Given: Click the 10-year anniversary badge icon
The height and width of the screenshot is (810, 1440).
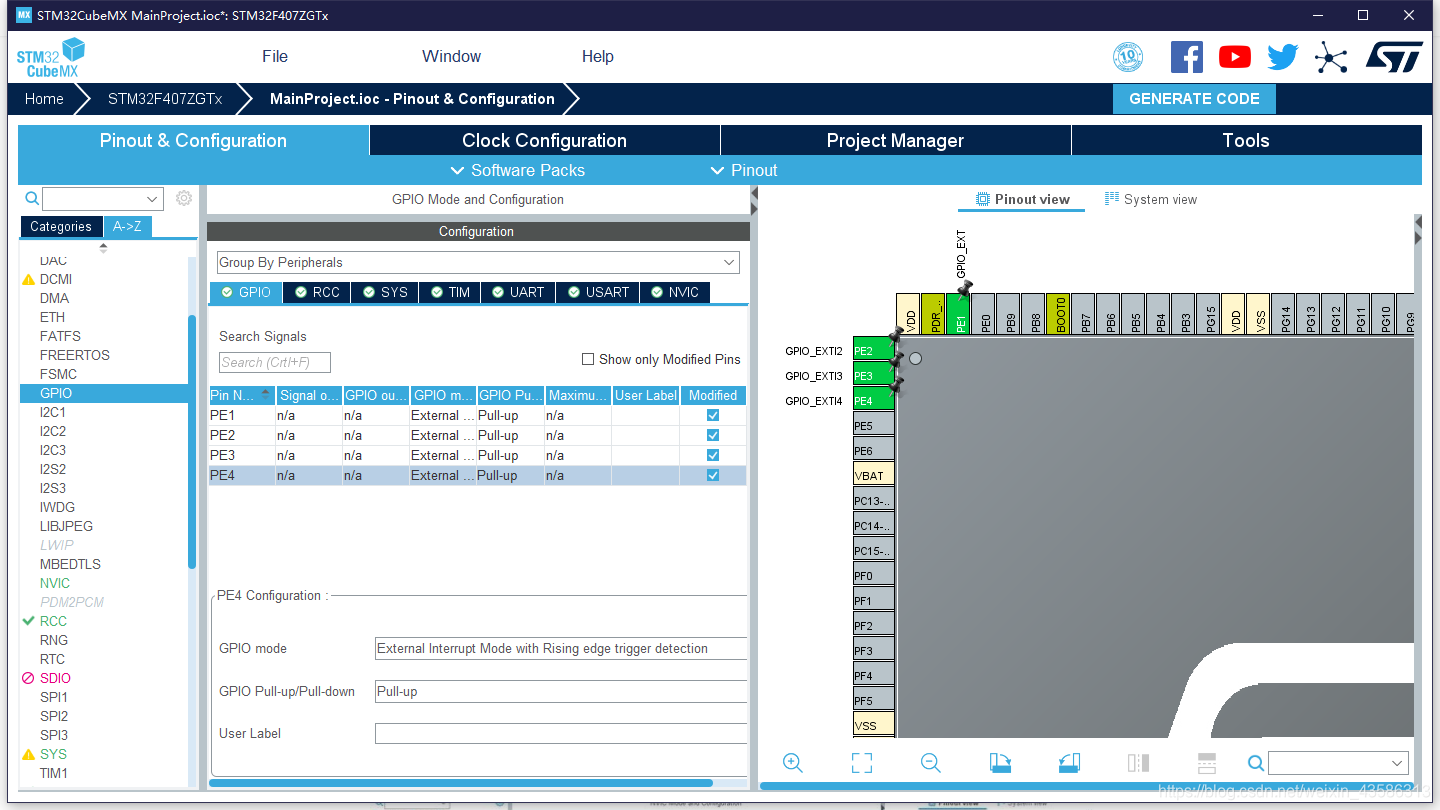Looking at the screenshot, I should tap(1128, 57).
